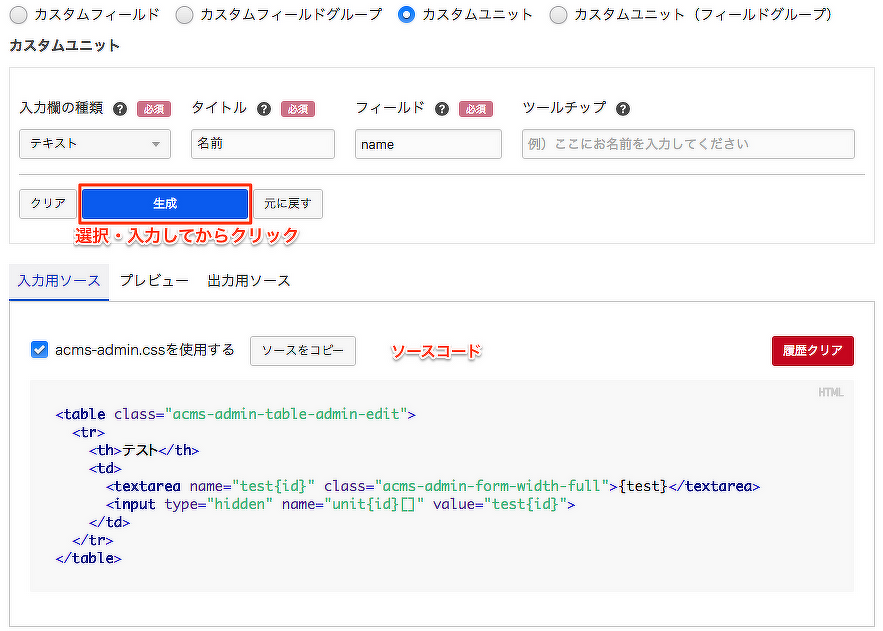Click the タイトル text field containing 名前
This screenshot has width=883, height=631.
point(263,144)
